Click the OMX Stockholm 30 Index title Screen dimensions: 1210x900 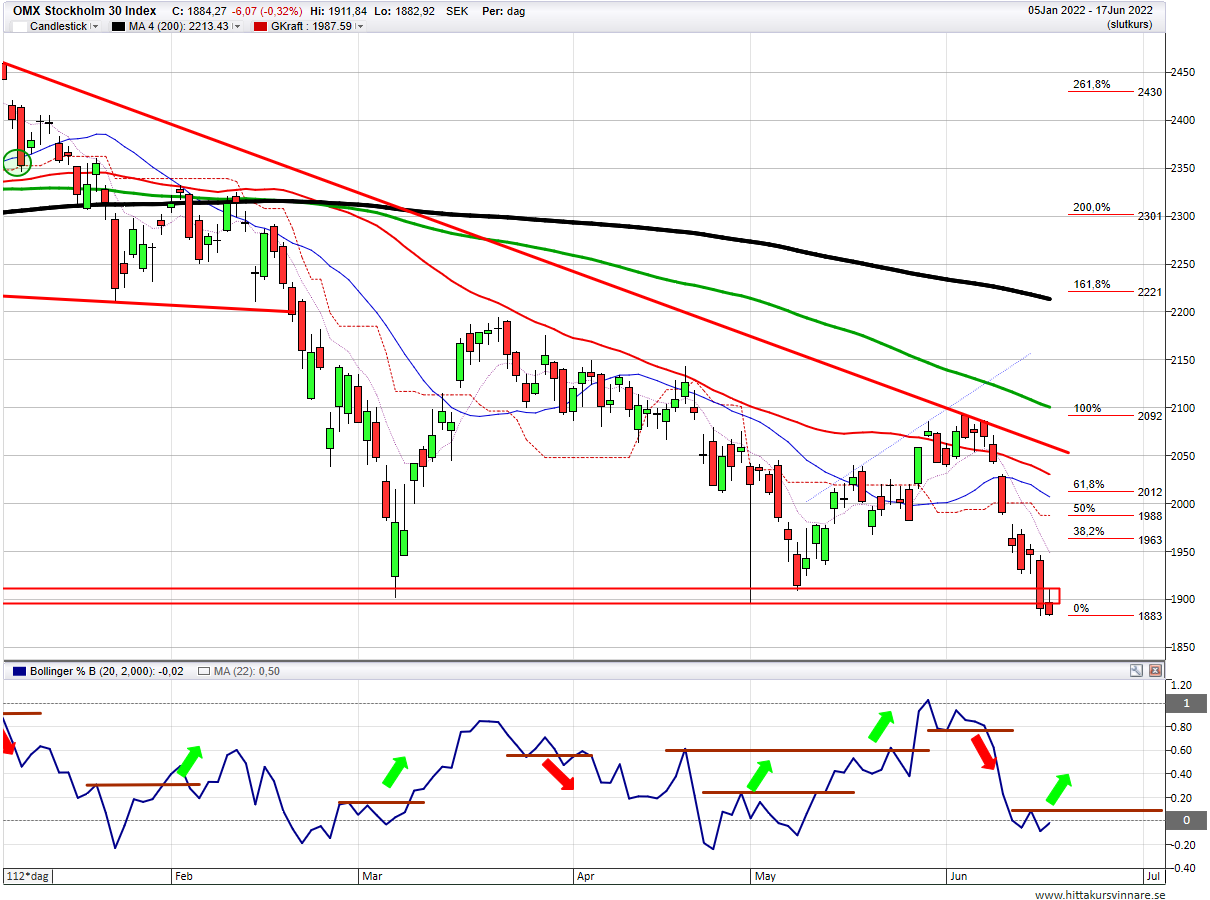click(x=84, y=10)
